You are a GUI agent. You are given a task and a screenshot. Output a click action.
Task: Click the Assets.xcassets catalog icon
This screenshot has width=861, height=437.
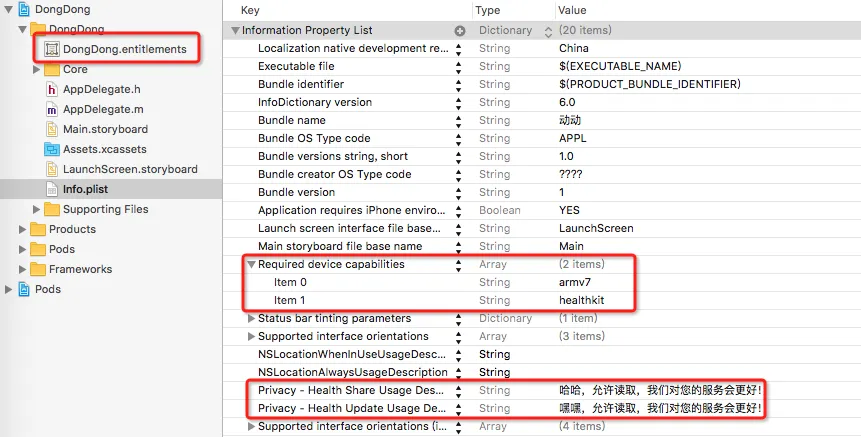coord(52,149)
